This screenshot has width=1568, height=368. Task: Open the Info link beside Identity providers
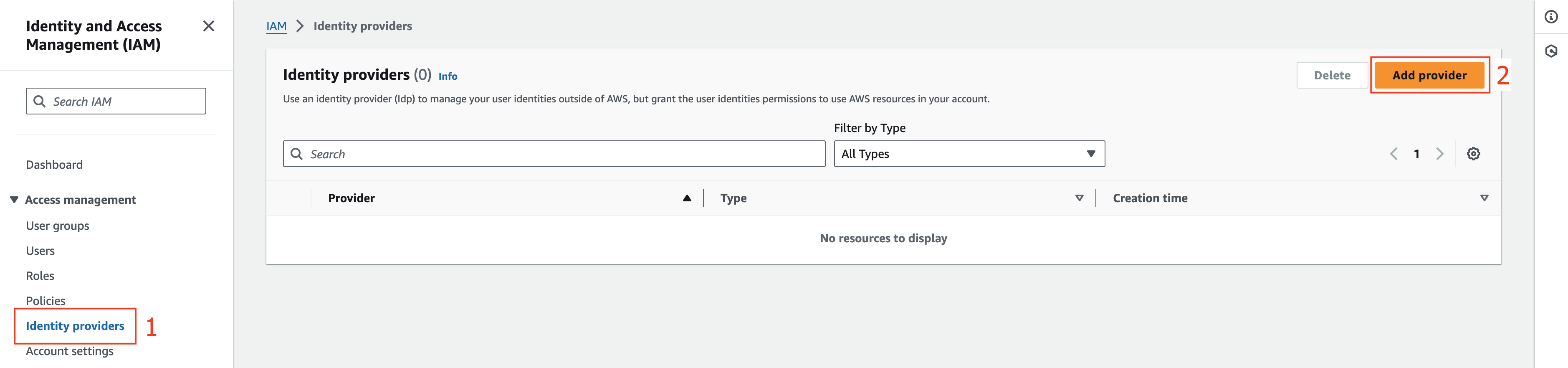click(448, 76)
